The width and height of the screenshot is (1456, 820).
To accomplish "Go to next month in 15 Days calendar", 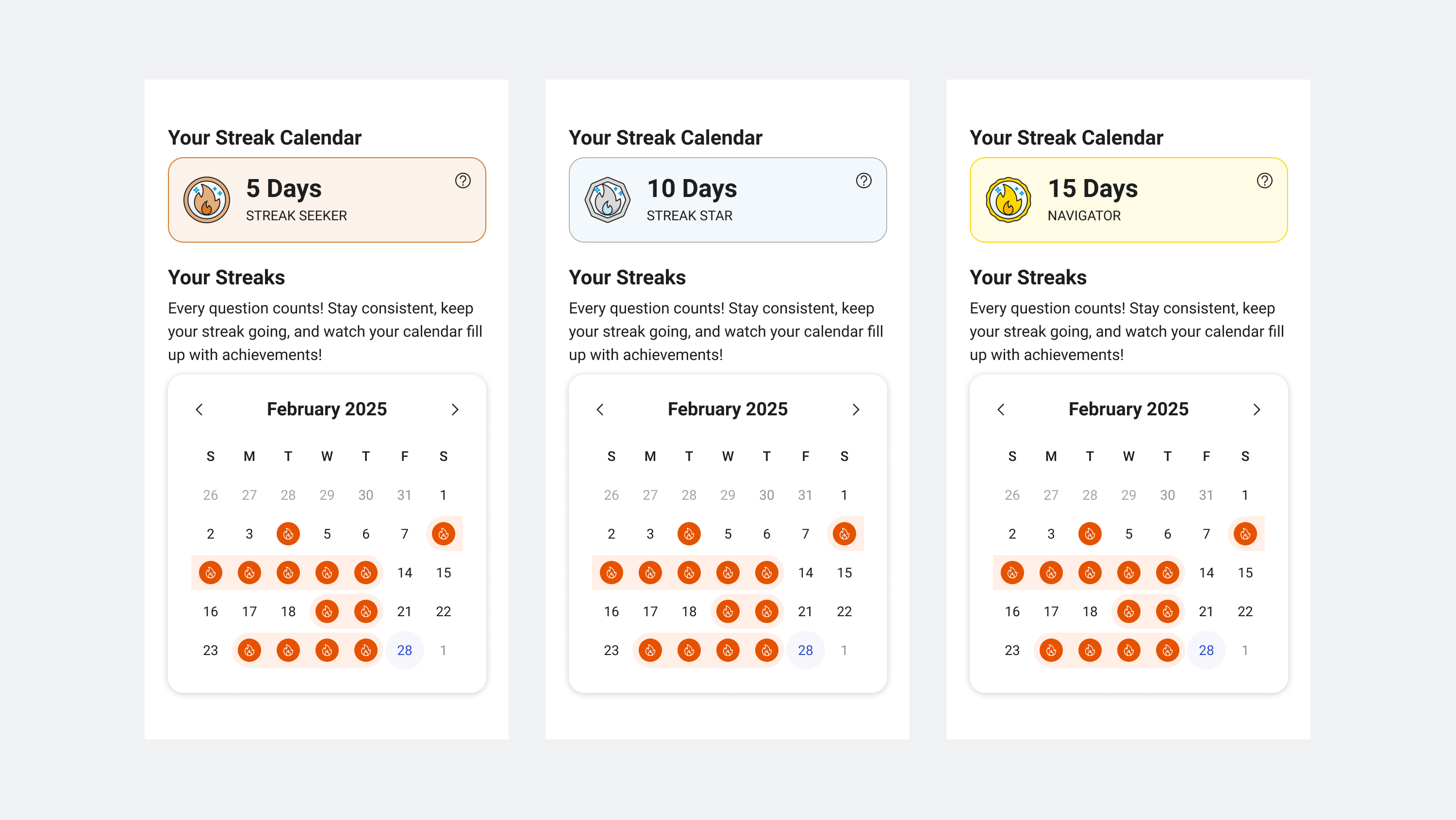I will pyautogui.click(x=1257, y=410).
